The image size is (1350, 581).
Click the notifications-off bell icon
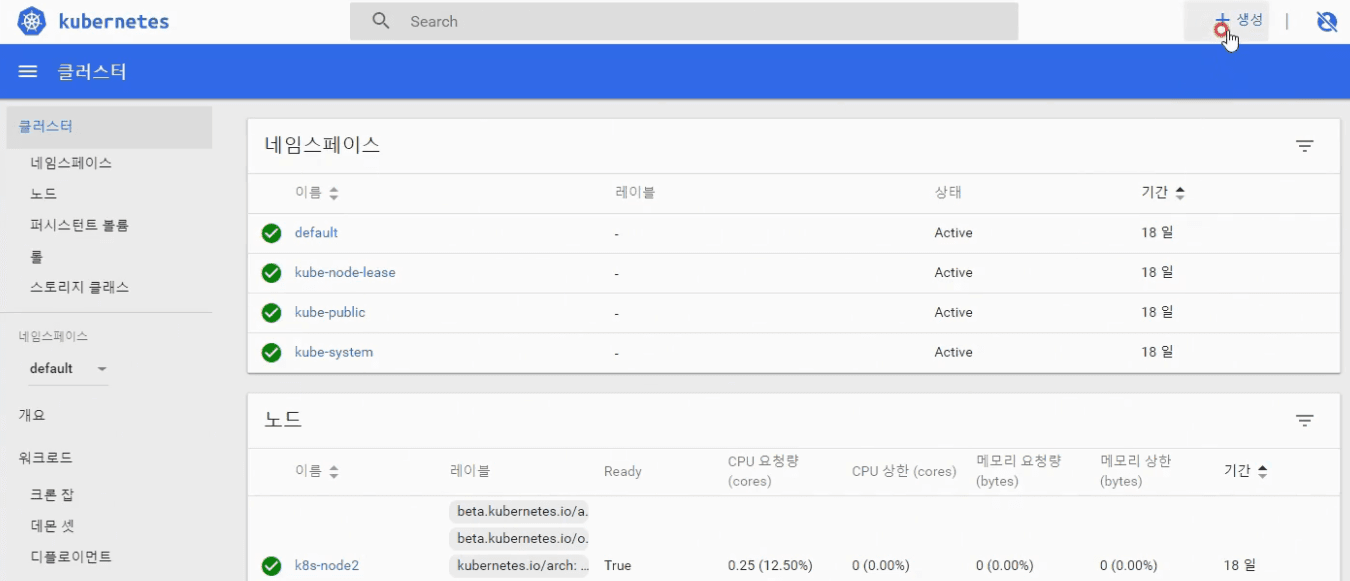tap(1327, 21)
